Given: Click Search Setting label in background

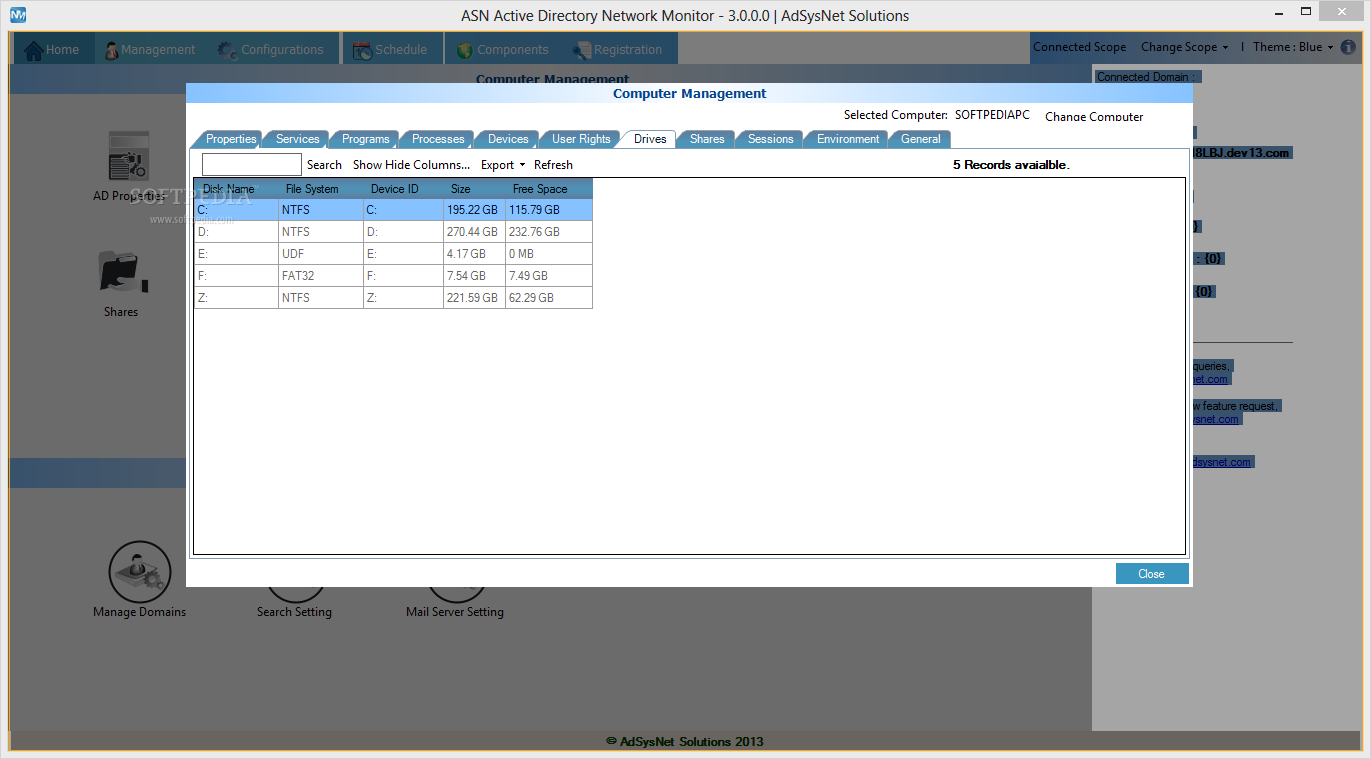Looking at the screenshot, I should [x=294, y=612].
